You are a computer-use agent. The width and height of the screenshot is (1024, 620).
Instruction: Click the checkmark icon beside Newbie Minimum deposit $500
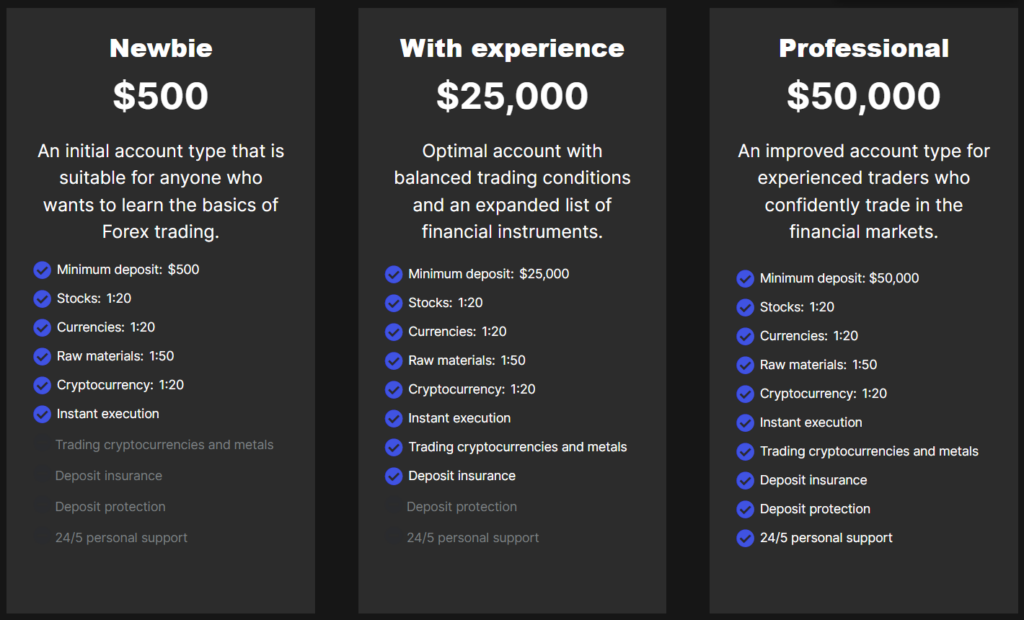pos(42,270)
